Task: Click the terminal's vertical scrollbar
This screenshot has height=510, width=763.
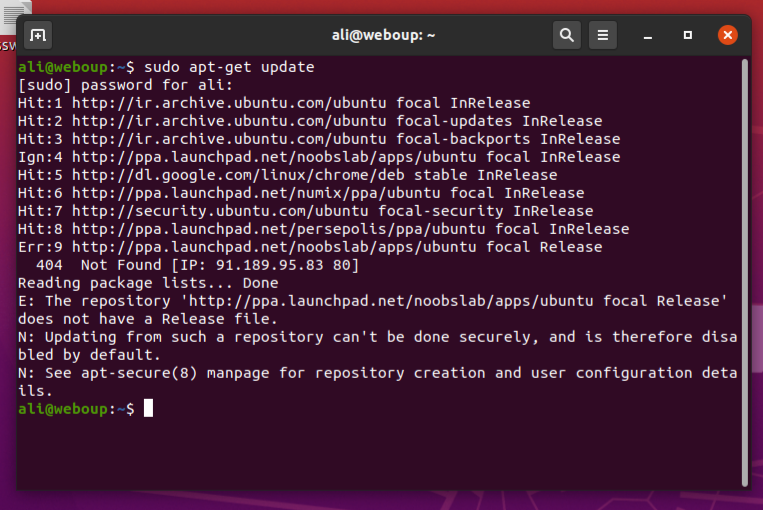Action: click(x=744, y=270)
